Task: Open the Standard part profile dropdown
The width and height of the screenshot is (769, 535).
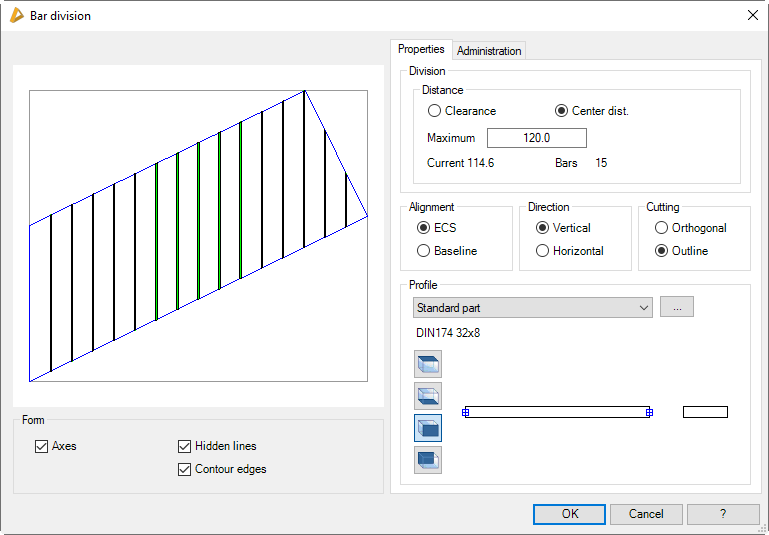Action: [x=533, y=308]
